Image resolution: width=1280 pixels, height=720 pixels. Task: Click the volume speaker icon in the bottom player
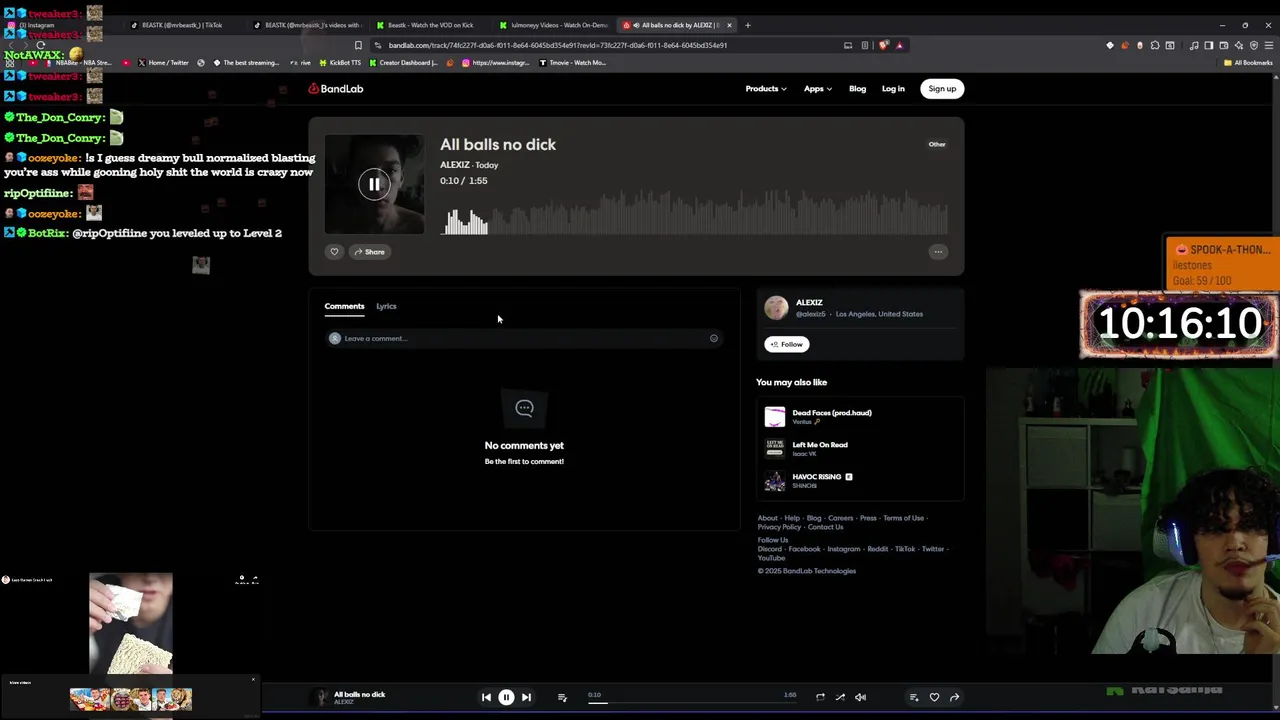tap(860, 697)
